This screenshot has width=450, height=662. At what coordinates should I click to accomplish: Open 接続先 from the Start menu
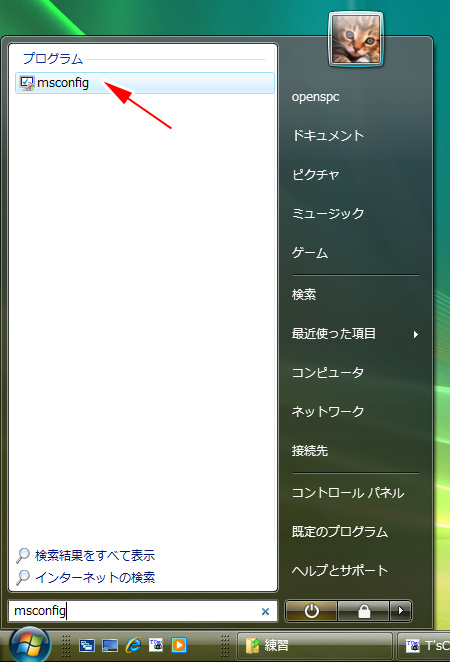click(310, 450)
